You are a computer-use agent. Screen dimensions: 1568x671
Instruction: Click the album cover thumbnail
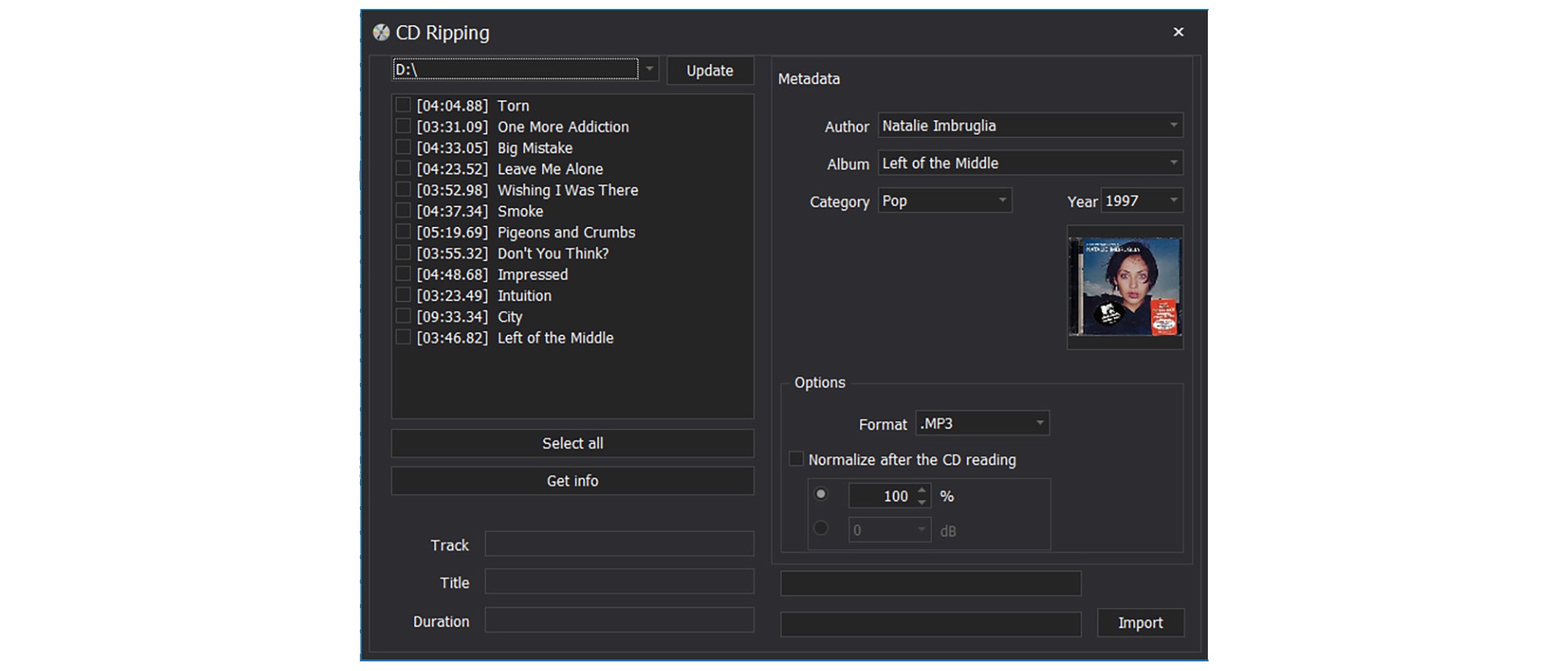1125,287
